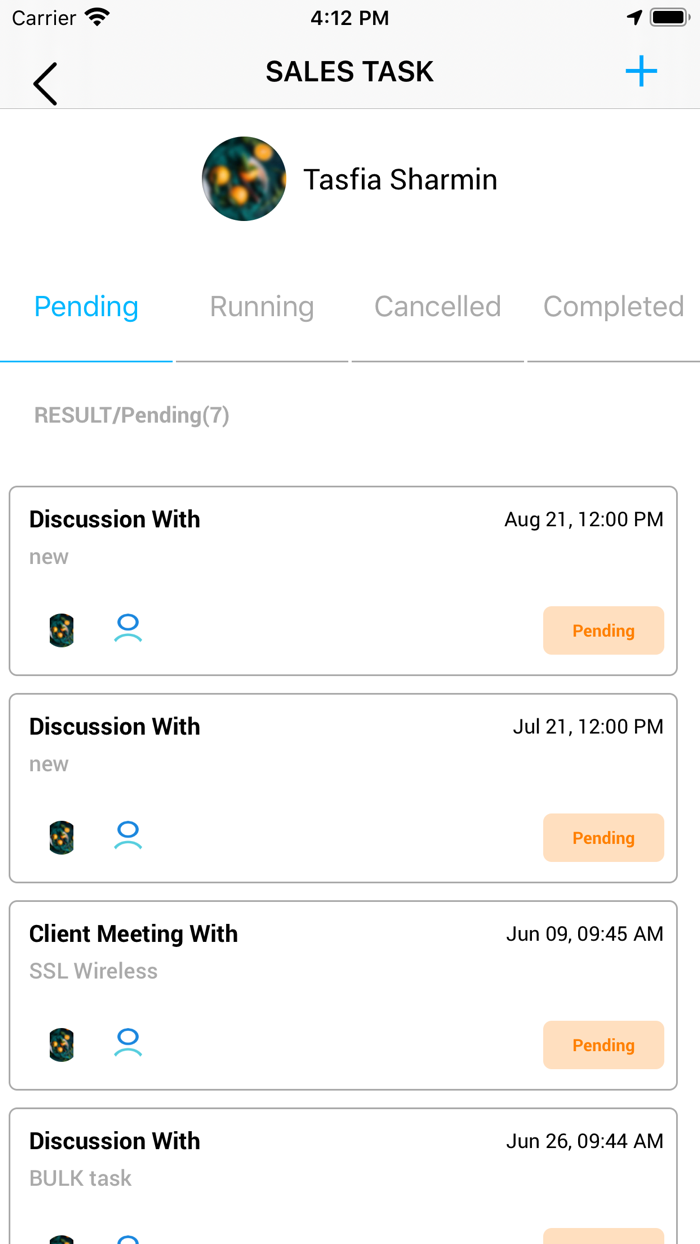Tap the plus icon to add task
This screenshot has height=1244, width=700.
pos(641,71)
